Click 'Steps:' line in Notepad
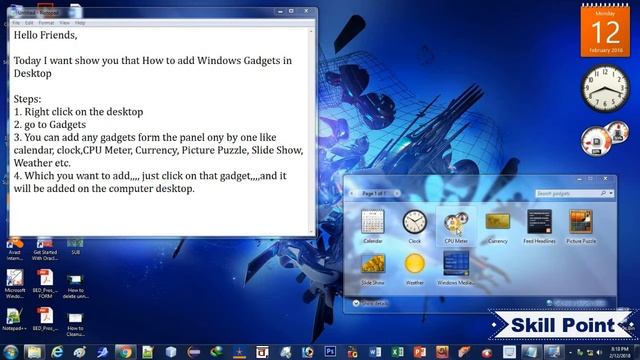The image size is (640, 360). point(27,99)
